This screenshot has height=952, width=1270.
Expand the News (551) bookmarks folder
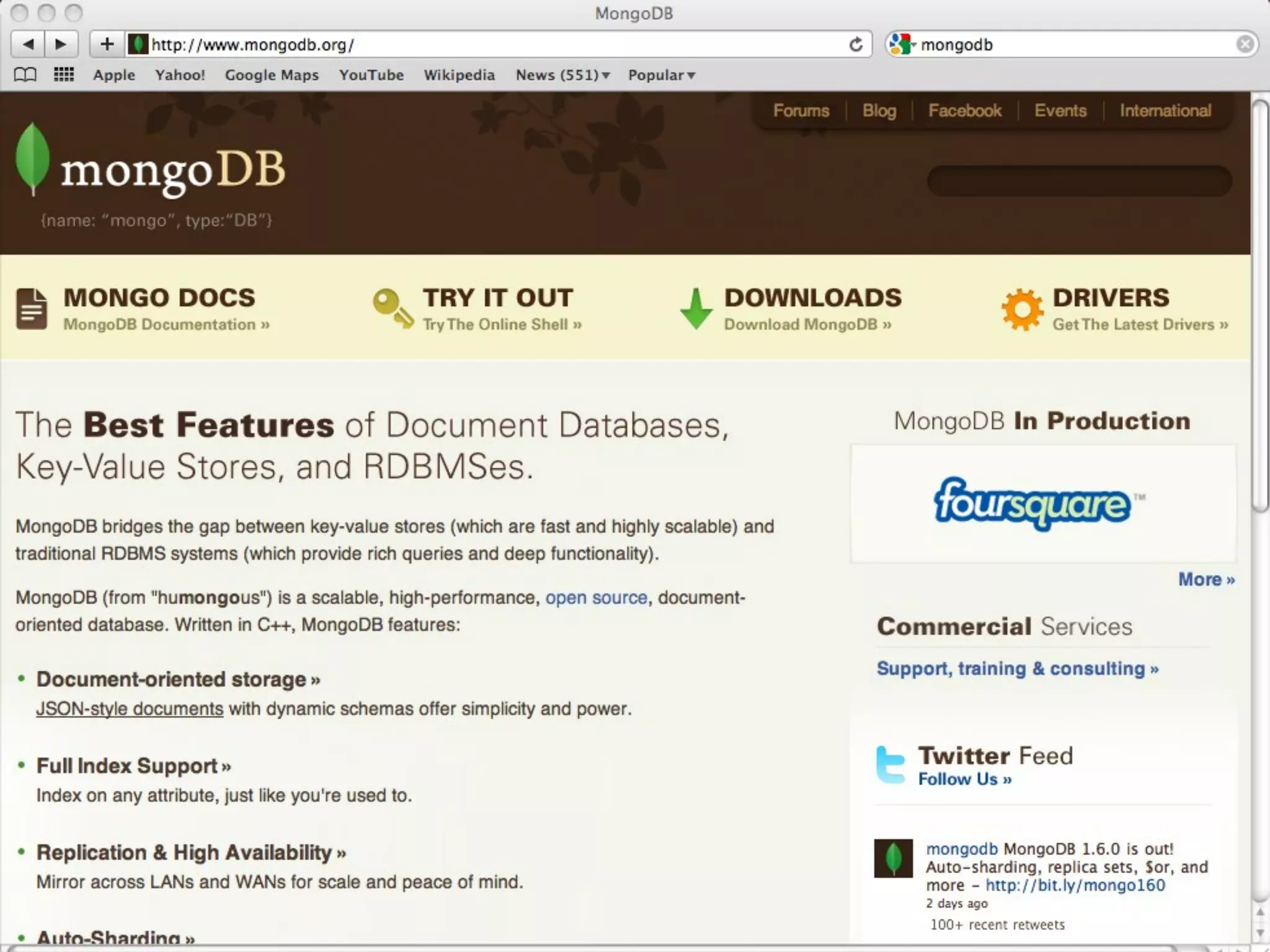click(x=562, y=75)
